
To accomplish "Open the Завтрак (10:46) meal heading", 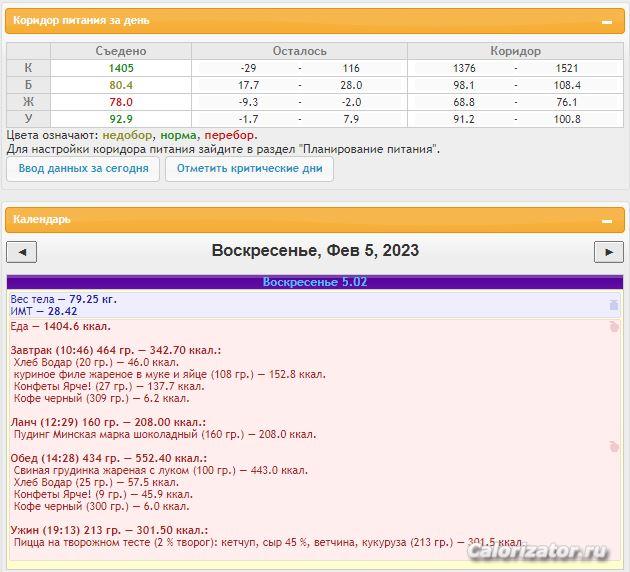I will click(115, 350).
